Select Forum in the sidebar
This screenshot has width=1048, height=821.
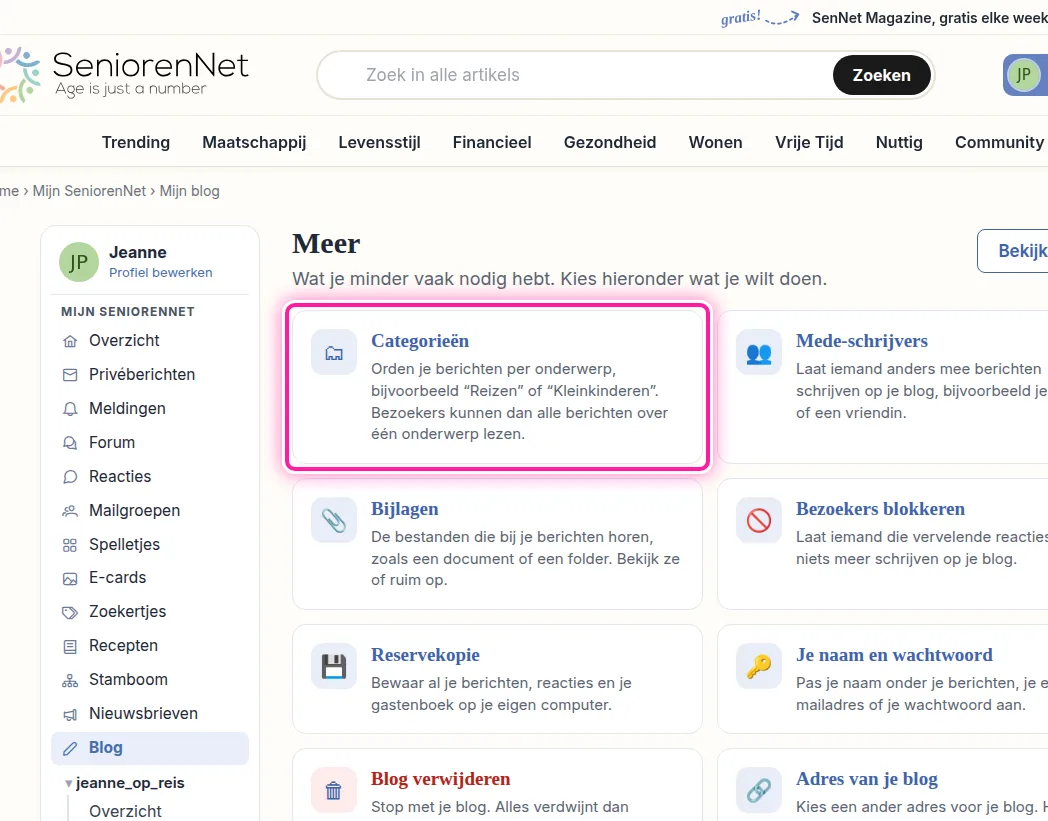click(x=150, y=443)
